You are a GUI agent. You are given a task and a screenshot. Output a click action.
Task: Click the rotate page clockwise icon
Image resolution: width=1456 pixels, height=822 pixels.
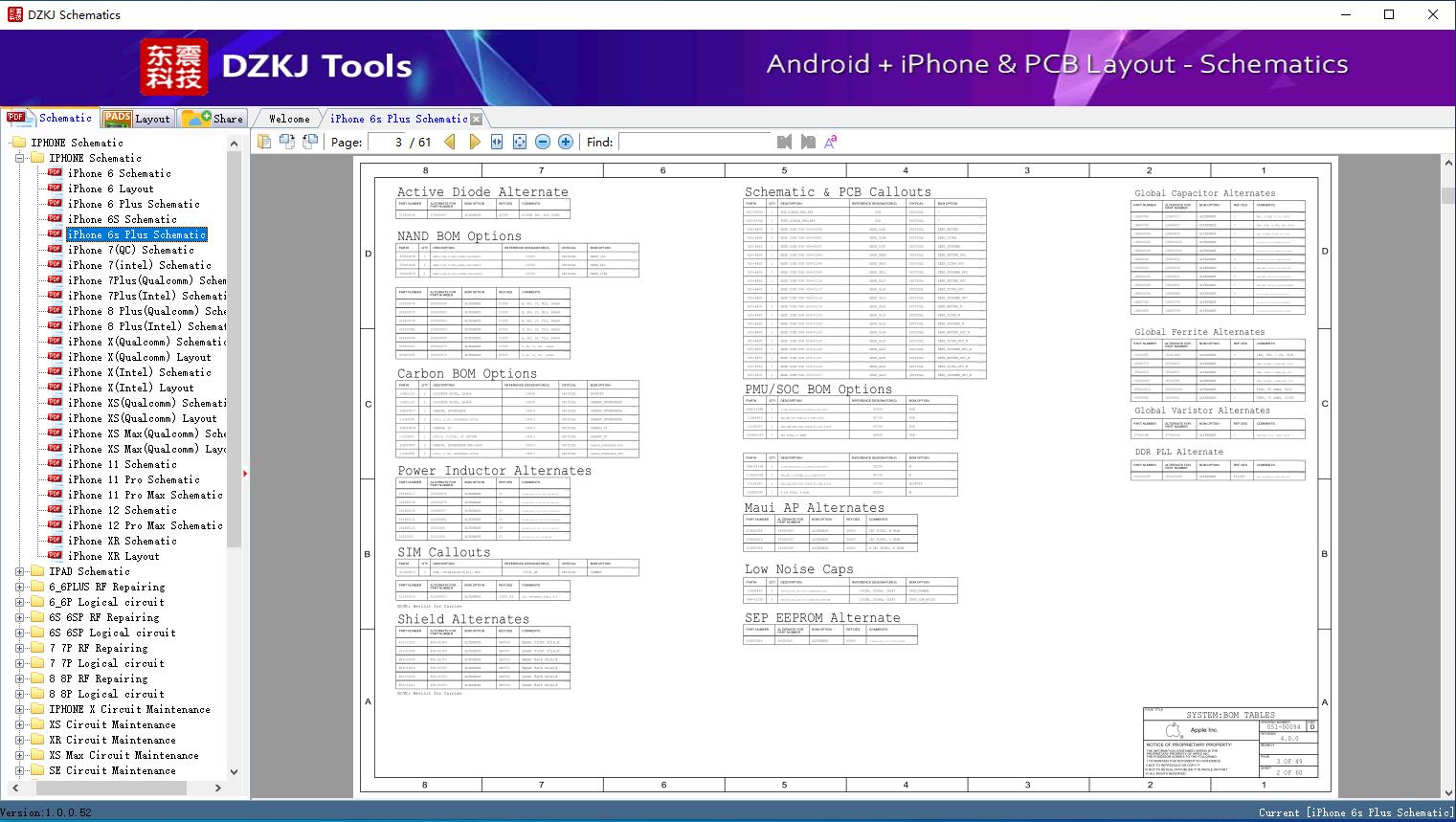coord(287,142)
